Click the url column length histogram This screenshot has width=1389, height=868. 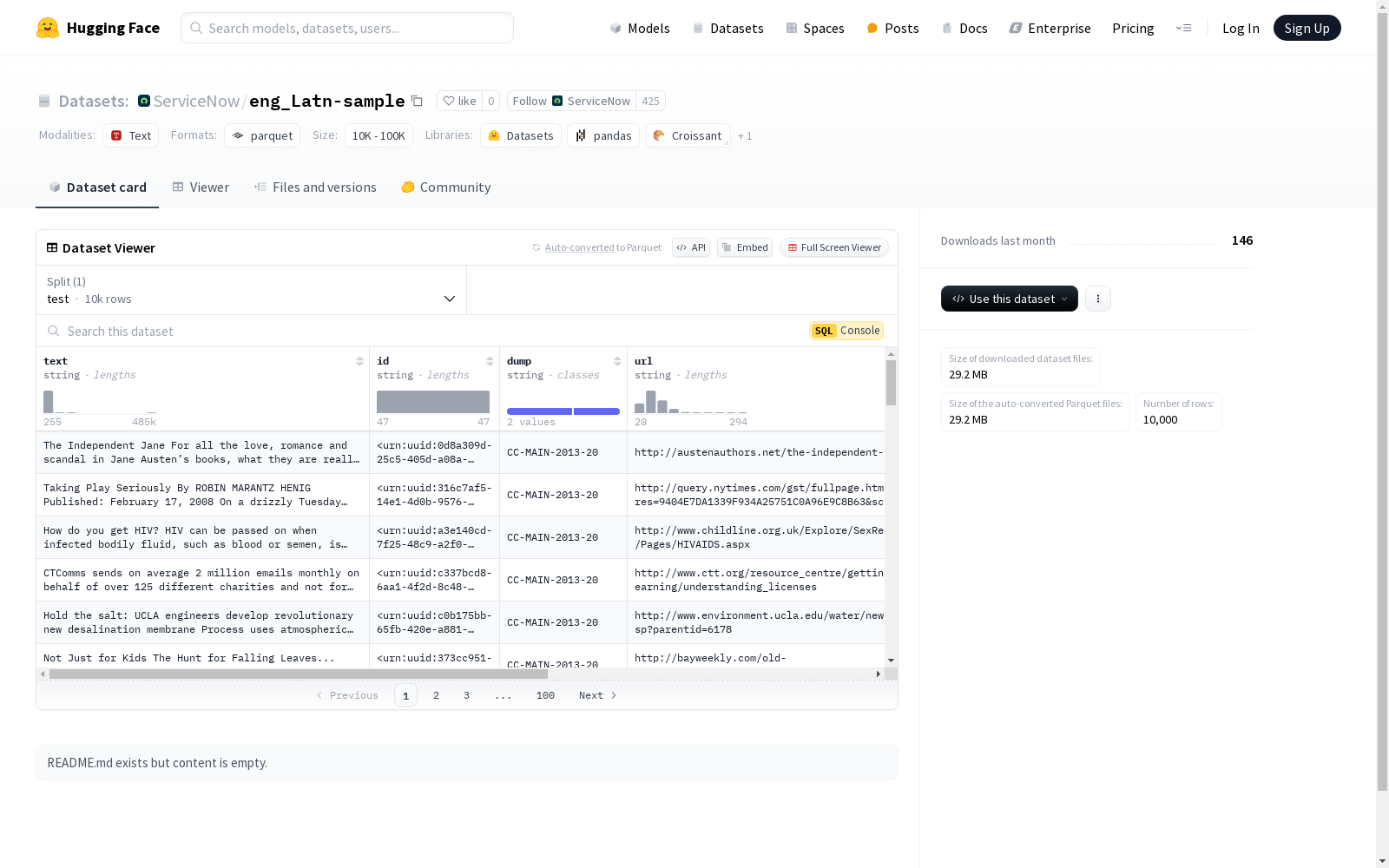[x=691, y=402]
